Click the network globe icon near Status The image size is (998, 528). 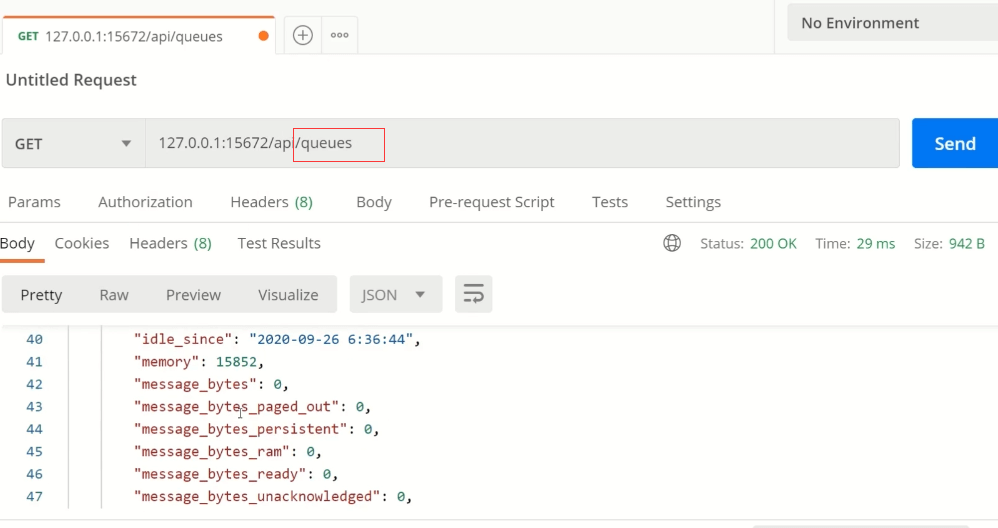pos(672,243)
